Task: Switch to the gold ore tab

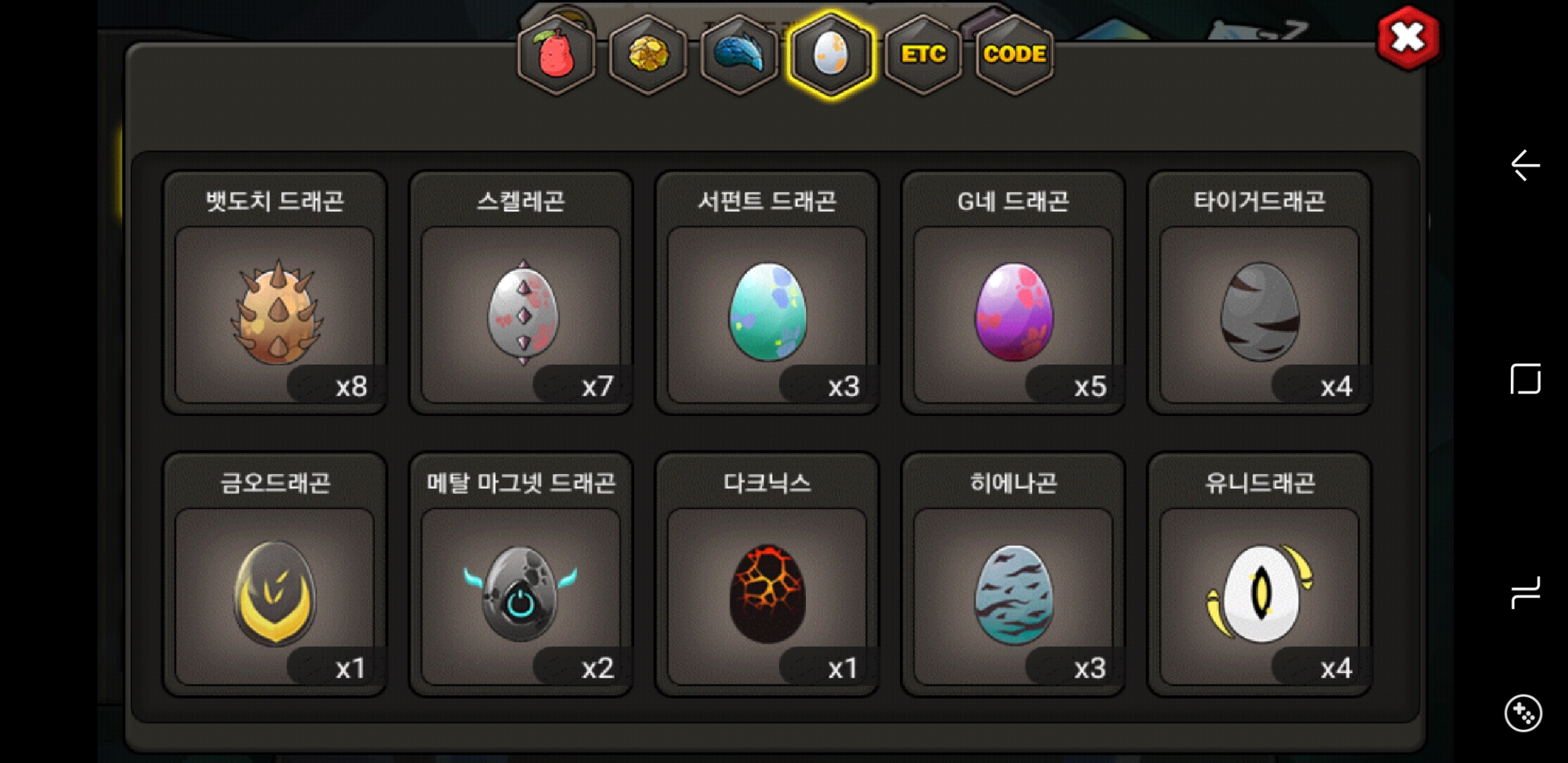Action: [x=648, y=54]
